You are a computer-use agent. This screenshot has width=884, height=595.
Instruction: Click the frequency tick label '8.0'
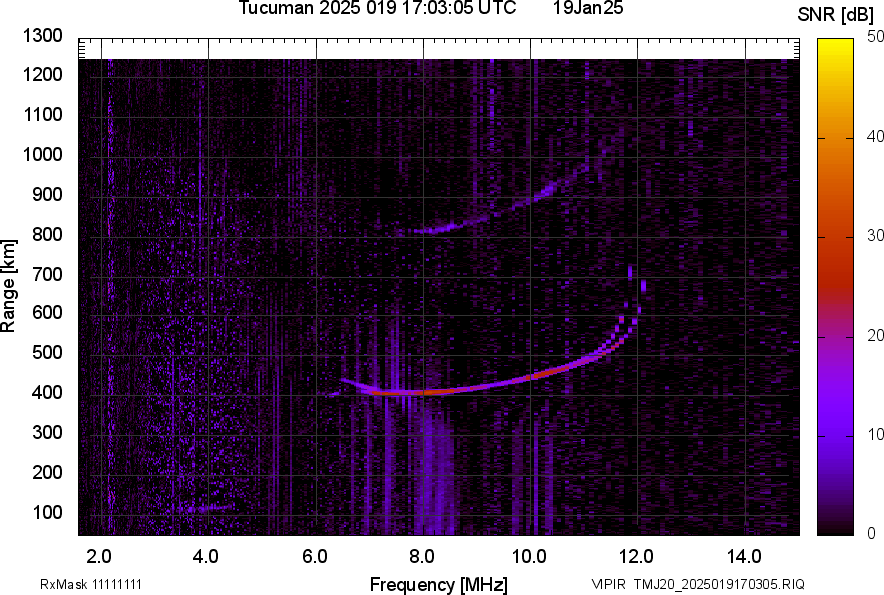[422, 557]
